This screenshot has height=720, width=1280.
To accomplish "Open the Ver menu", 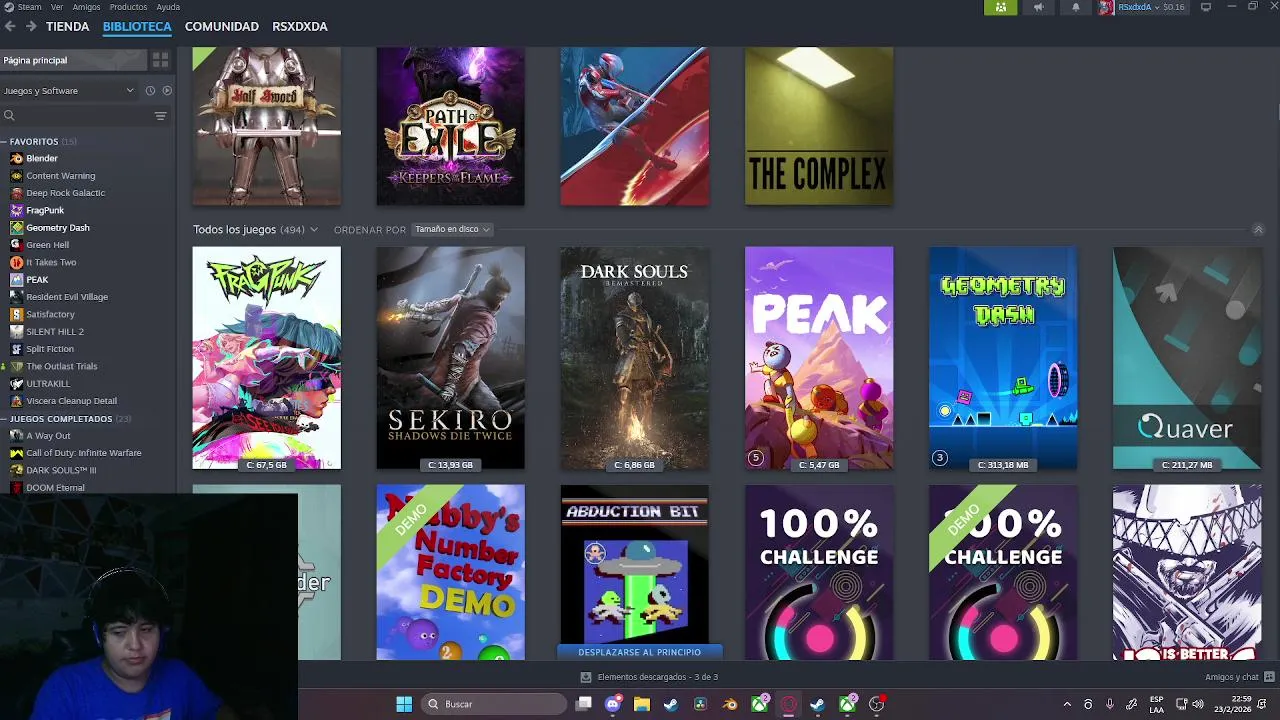I will pos(58,7).
